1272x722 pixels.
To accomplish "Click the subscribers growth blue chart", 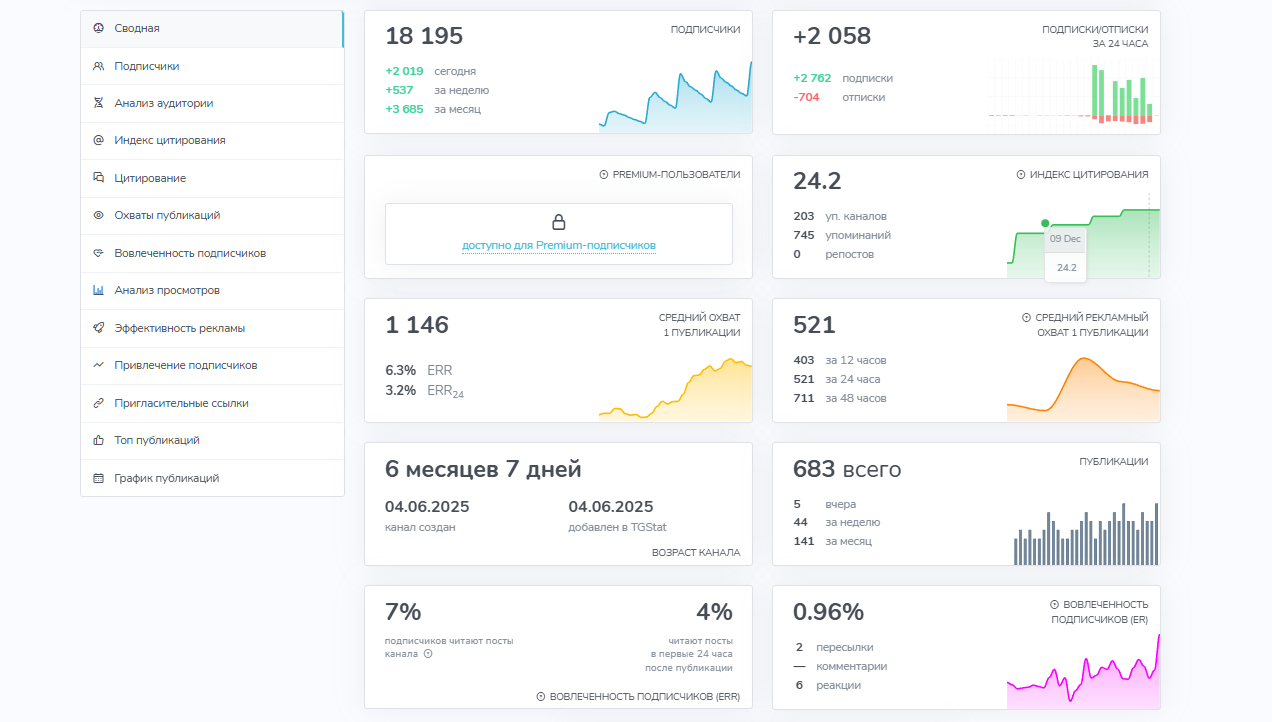I will [675, 98].
